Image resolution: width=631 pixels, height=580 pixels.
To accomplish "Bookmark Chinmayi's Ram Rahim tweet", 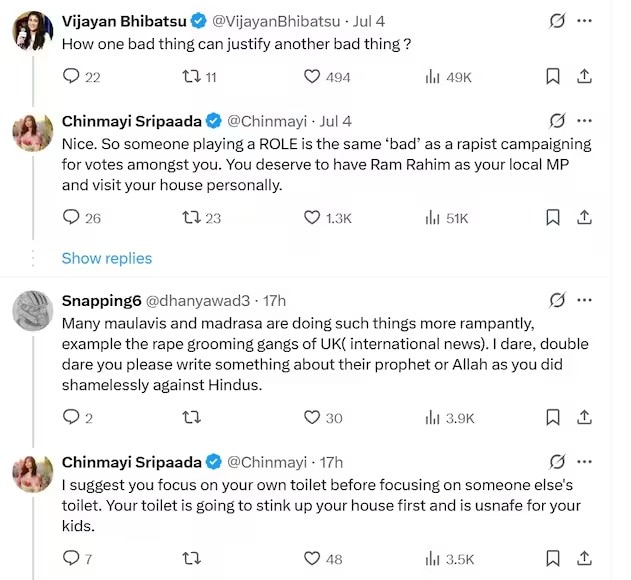I will click(553, 218).
